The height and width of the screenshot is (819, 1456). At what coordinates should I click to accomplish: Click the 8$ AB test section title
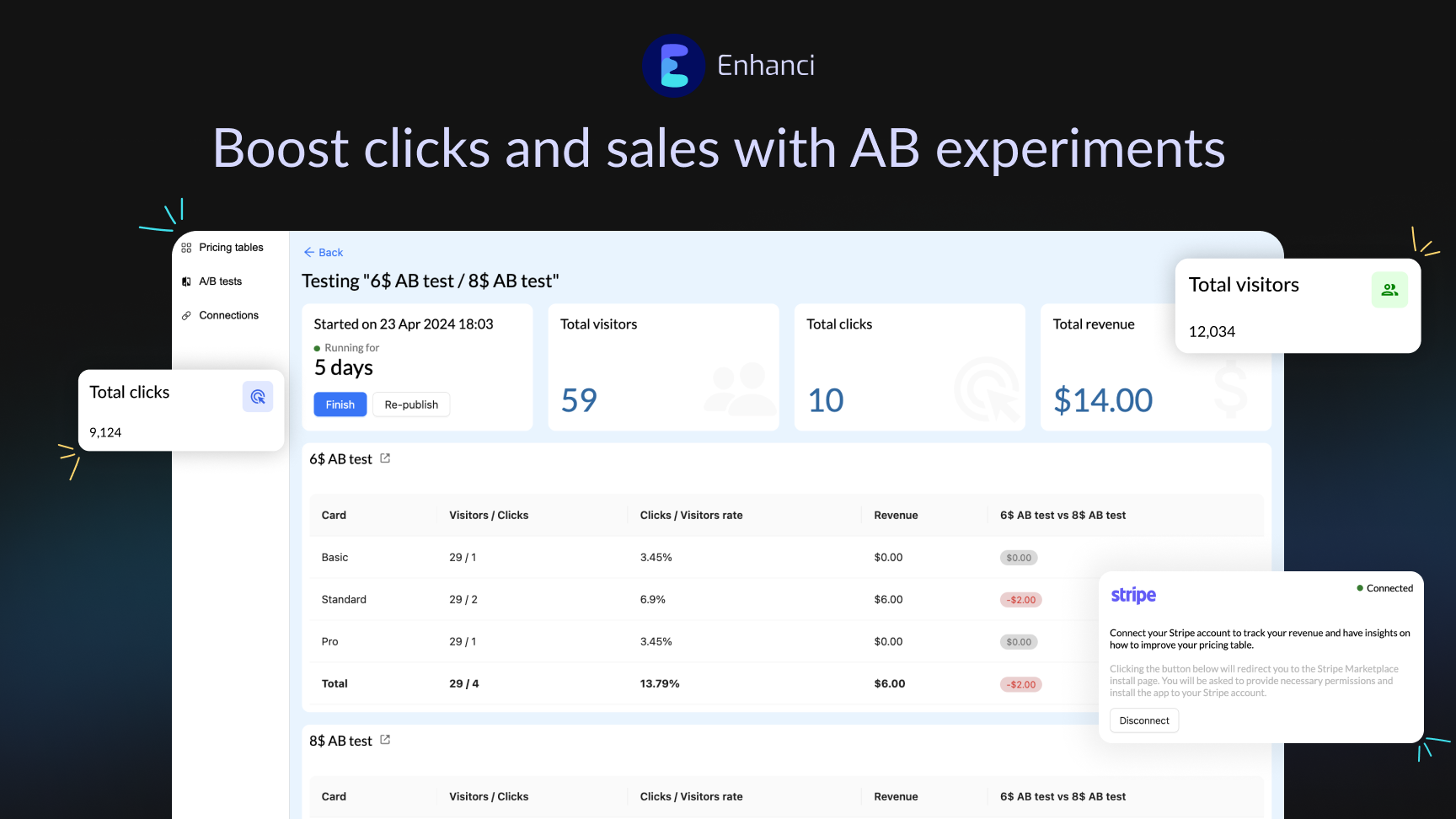pos(340,741)
